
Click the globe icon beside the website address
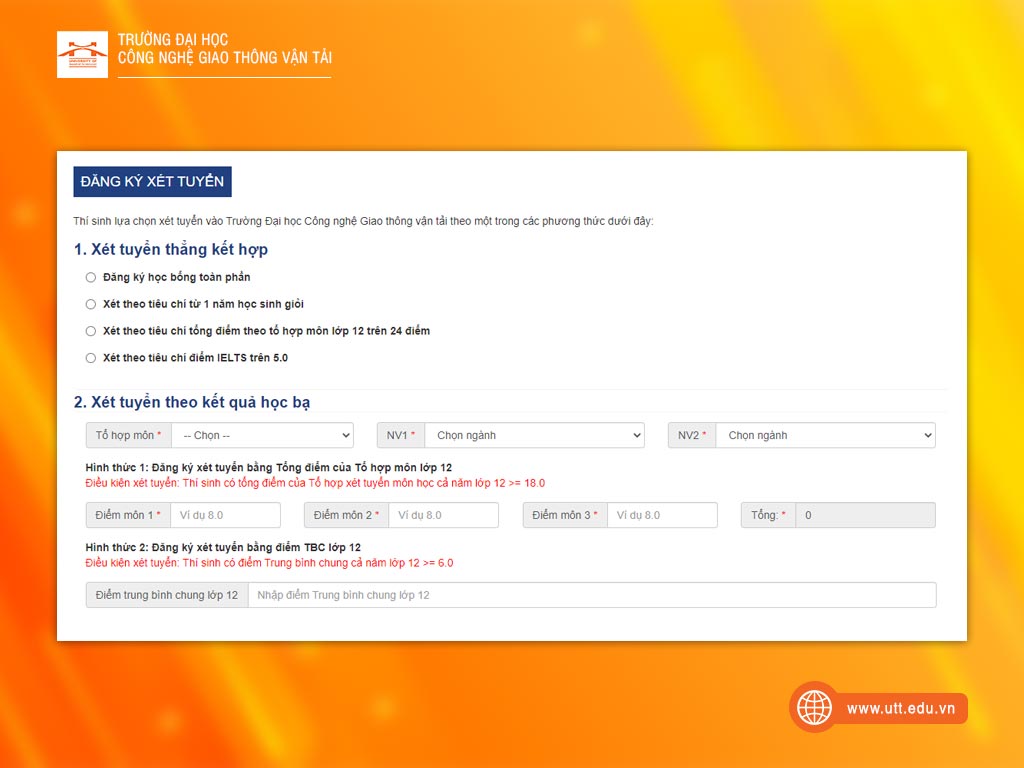point(814,708)
